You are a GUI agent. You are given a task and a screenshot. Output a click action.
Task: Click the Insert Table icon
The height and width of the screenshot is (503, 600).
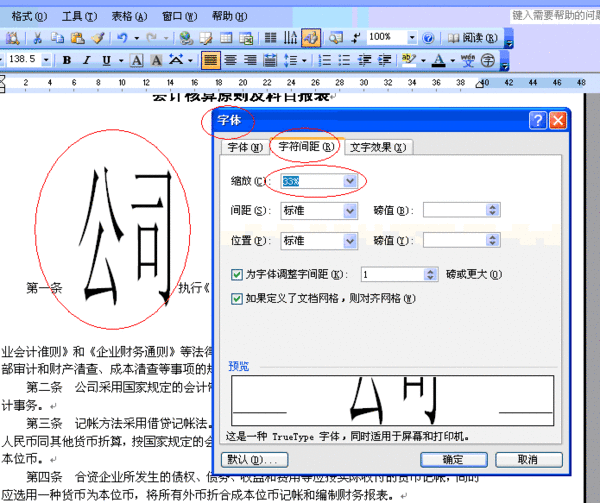point(226,38)
